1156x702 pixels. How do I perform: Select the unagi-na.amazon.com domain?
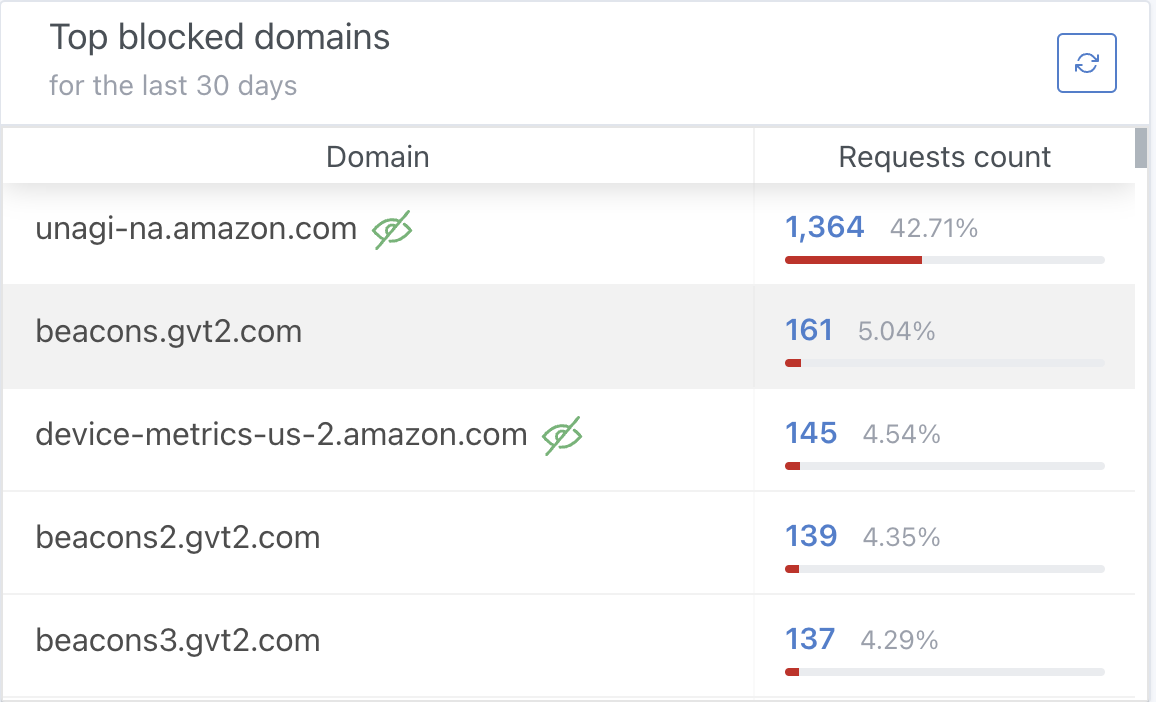point(196,229)
